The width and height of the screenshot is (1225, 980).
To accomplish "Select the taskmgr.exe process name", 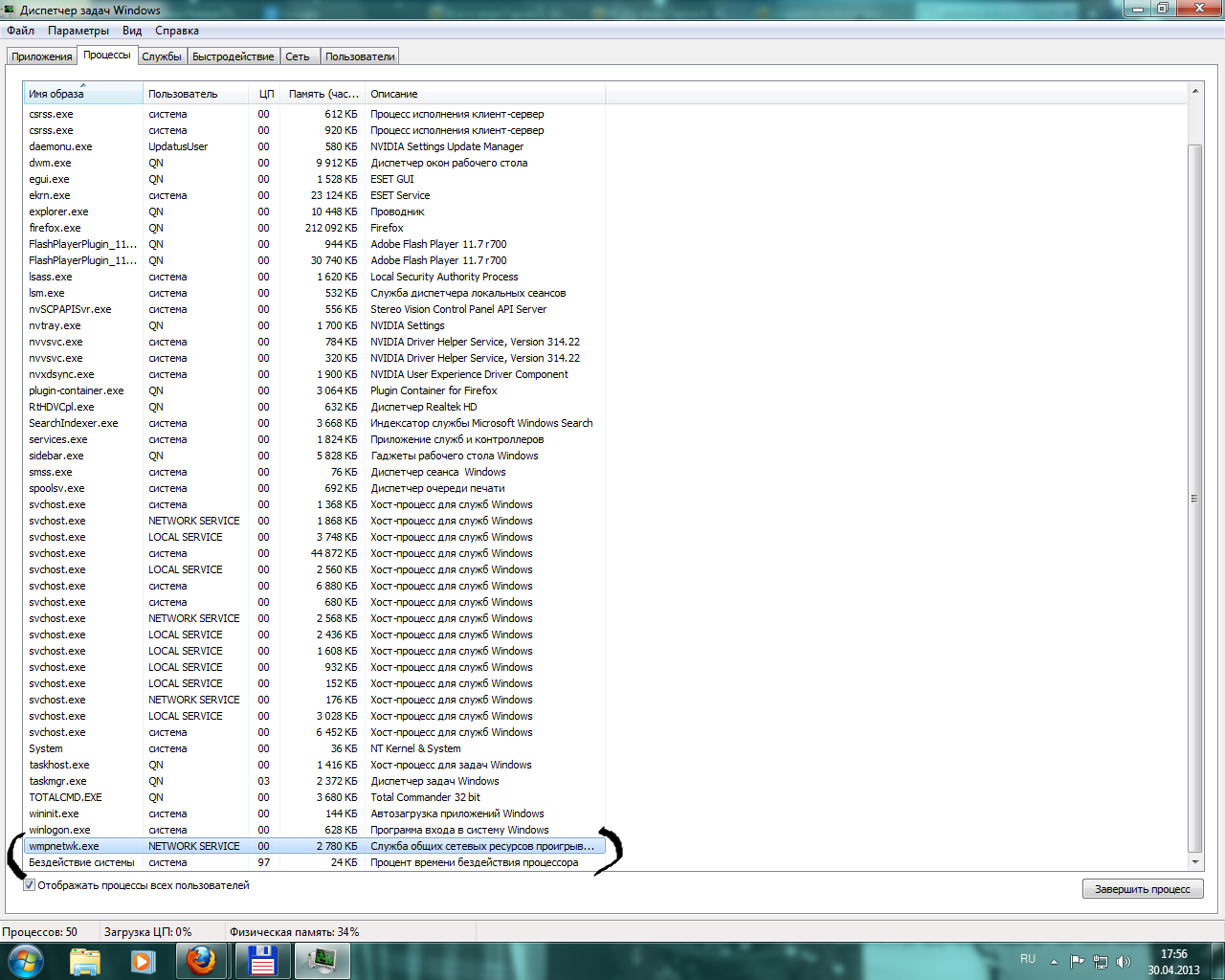I will [57, 781].
